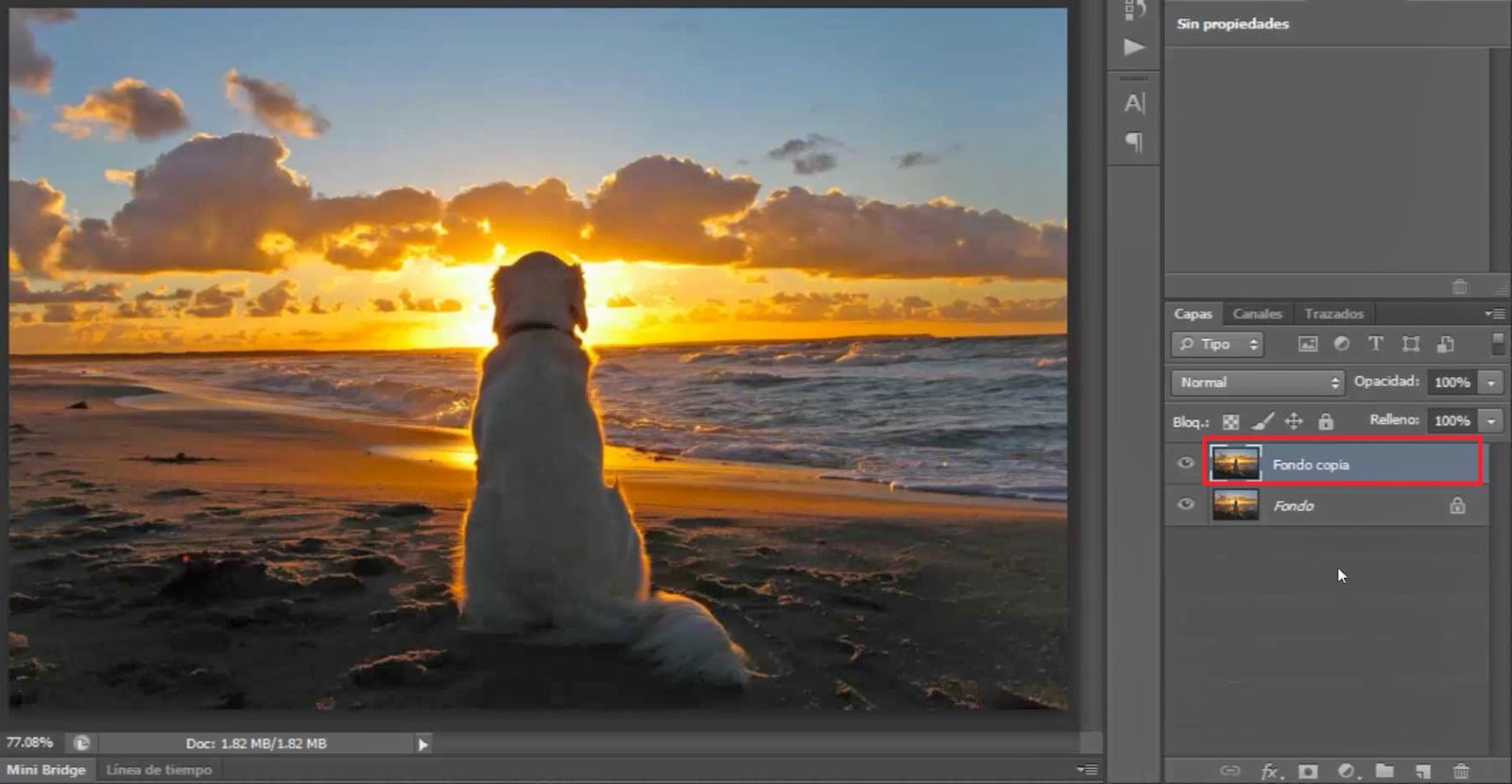The image size is (1512, 784).
Task: Click the Properties panel vertical scrollbar
Action: [1499, 159]
